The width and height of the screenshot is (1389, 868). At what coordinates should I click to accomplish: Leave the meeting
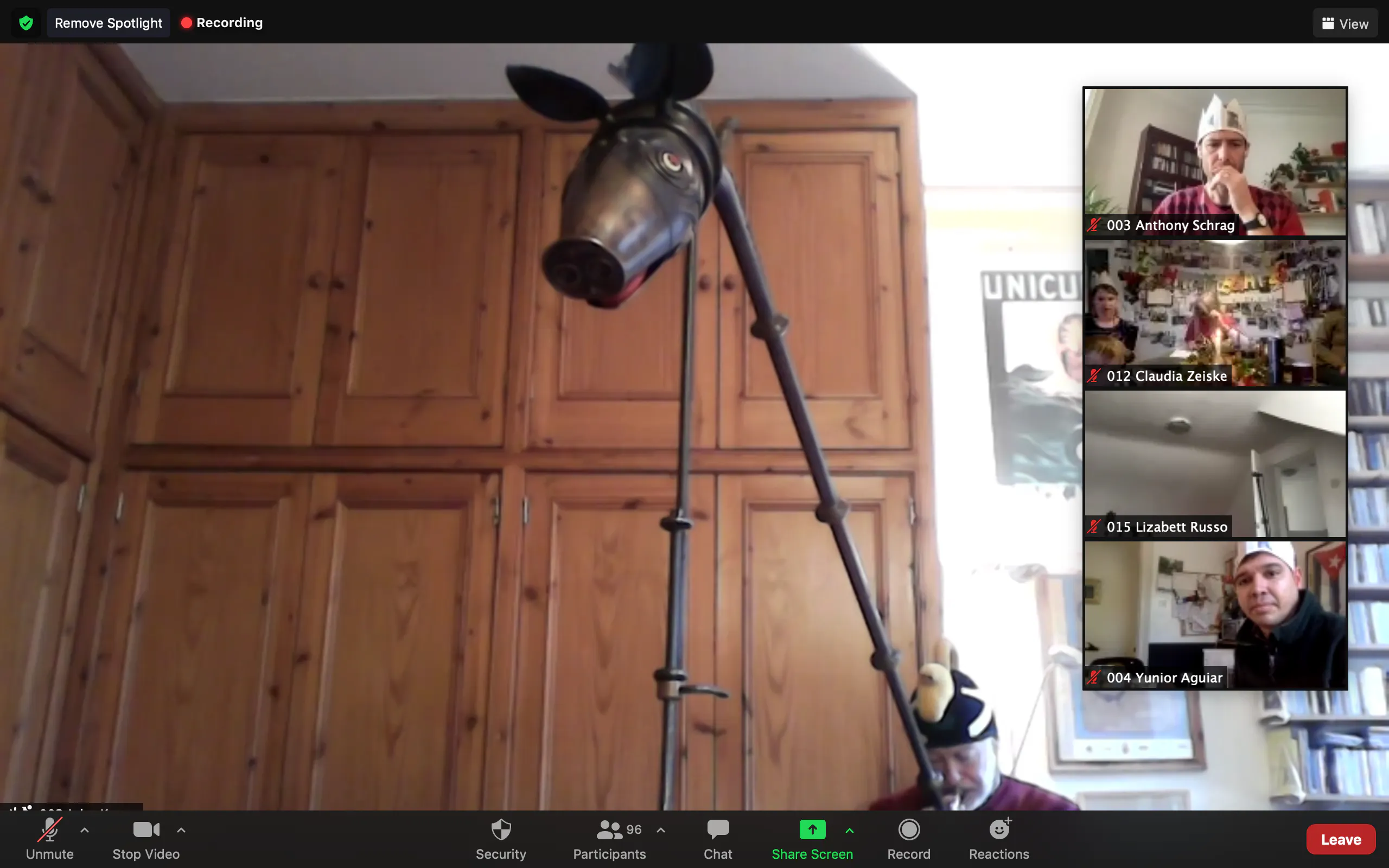click(x=1341, y=839)
